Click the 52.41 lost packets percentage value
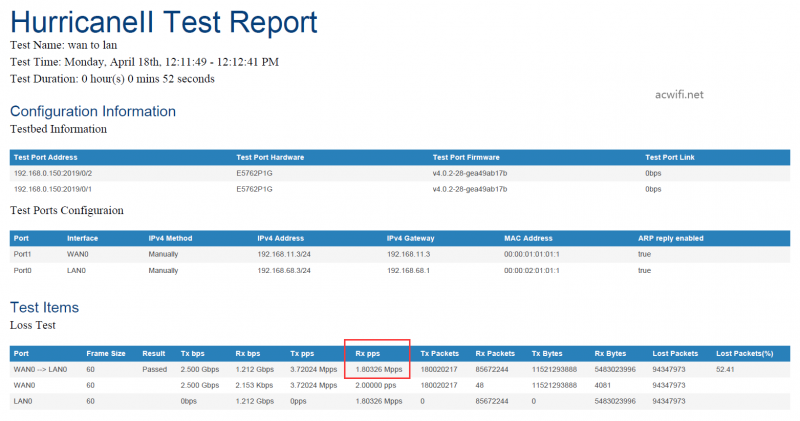This screenshot has height=421, width=800. [x=727, y=369]
